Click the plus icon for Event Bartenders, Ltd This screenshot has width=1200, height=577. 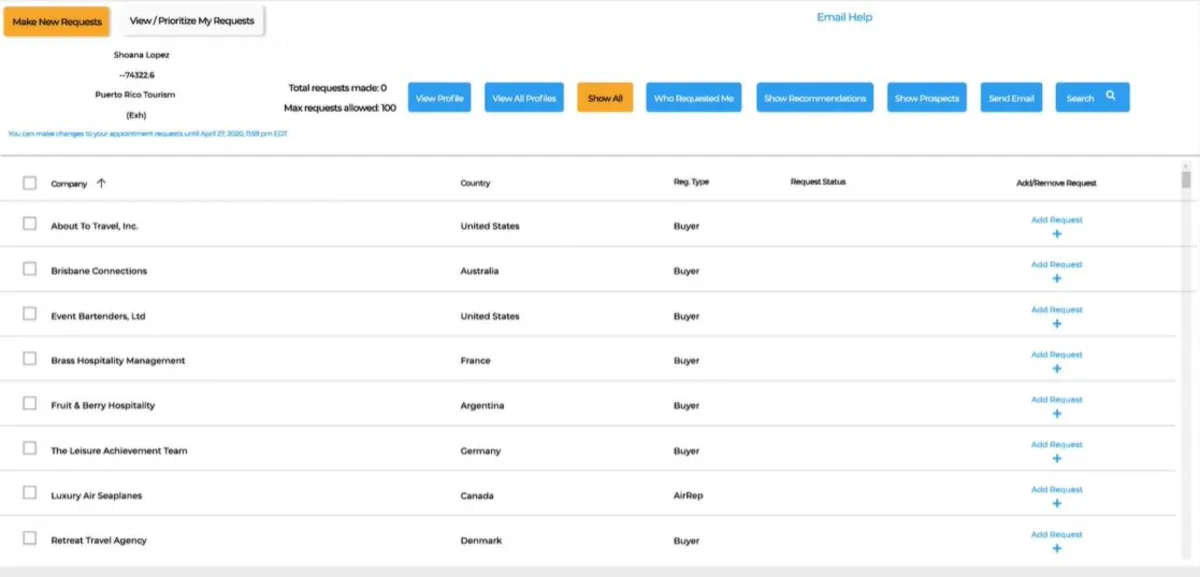tap(1057, 324)
